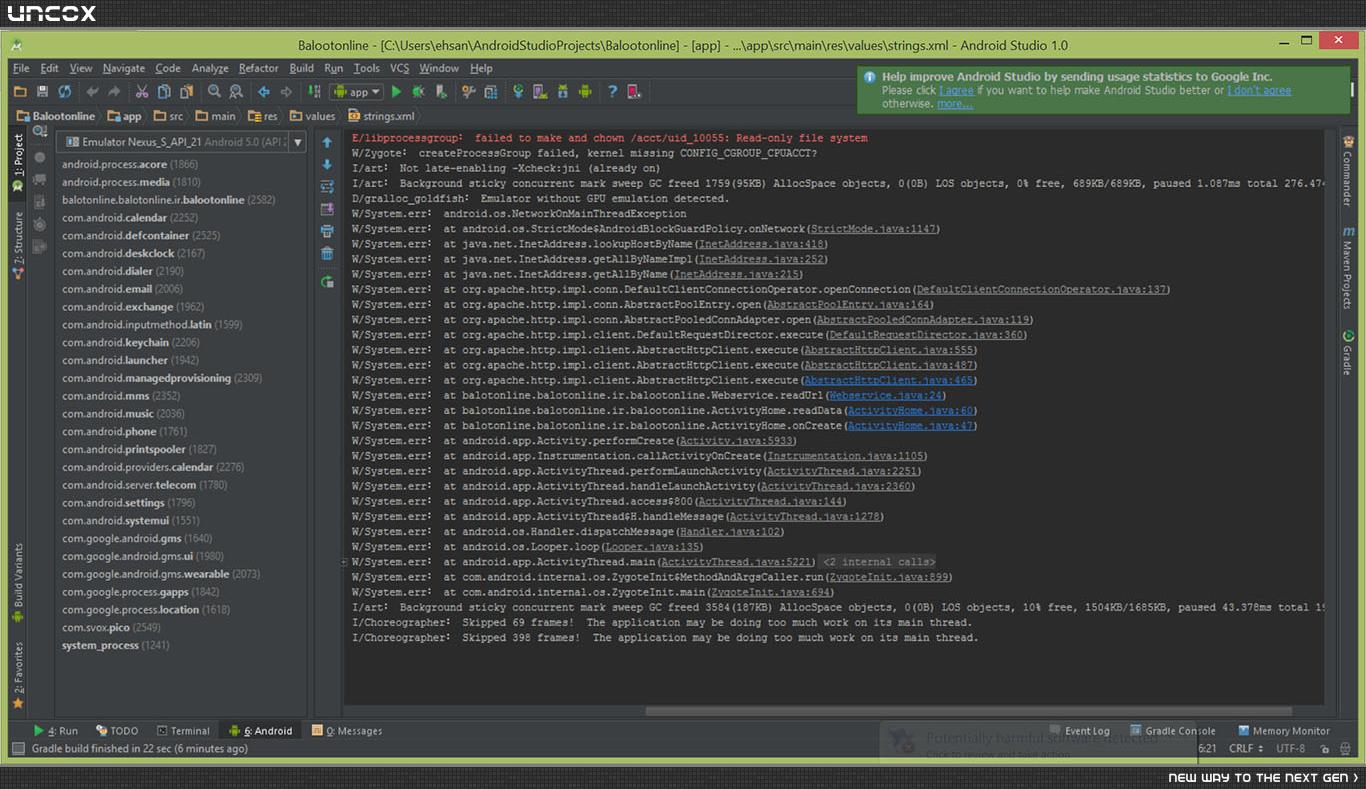Click the values folder breadcrumb
Viewport: 1366px width, 789px height.
[x=313, y=116]
